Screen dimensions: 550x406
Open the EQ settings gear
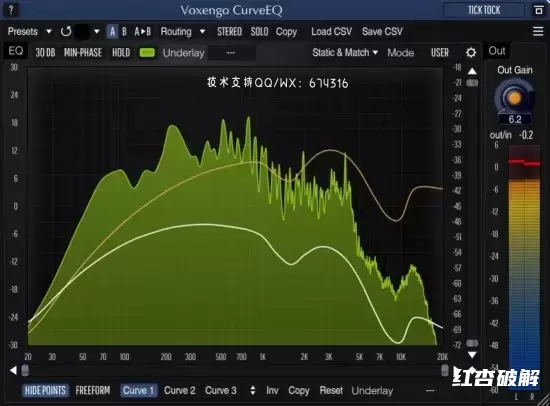471,53
